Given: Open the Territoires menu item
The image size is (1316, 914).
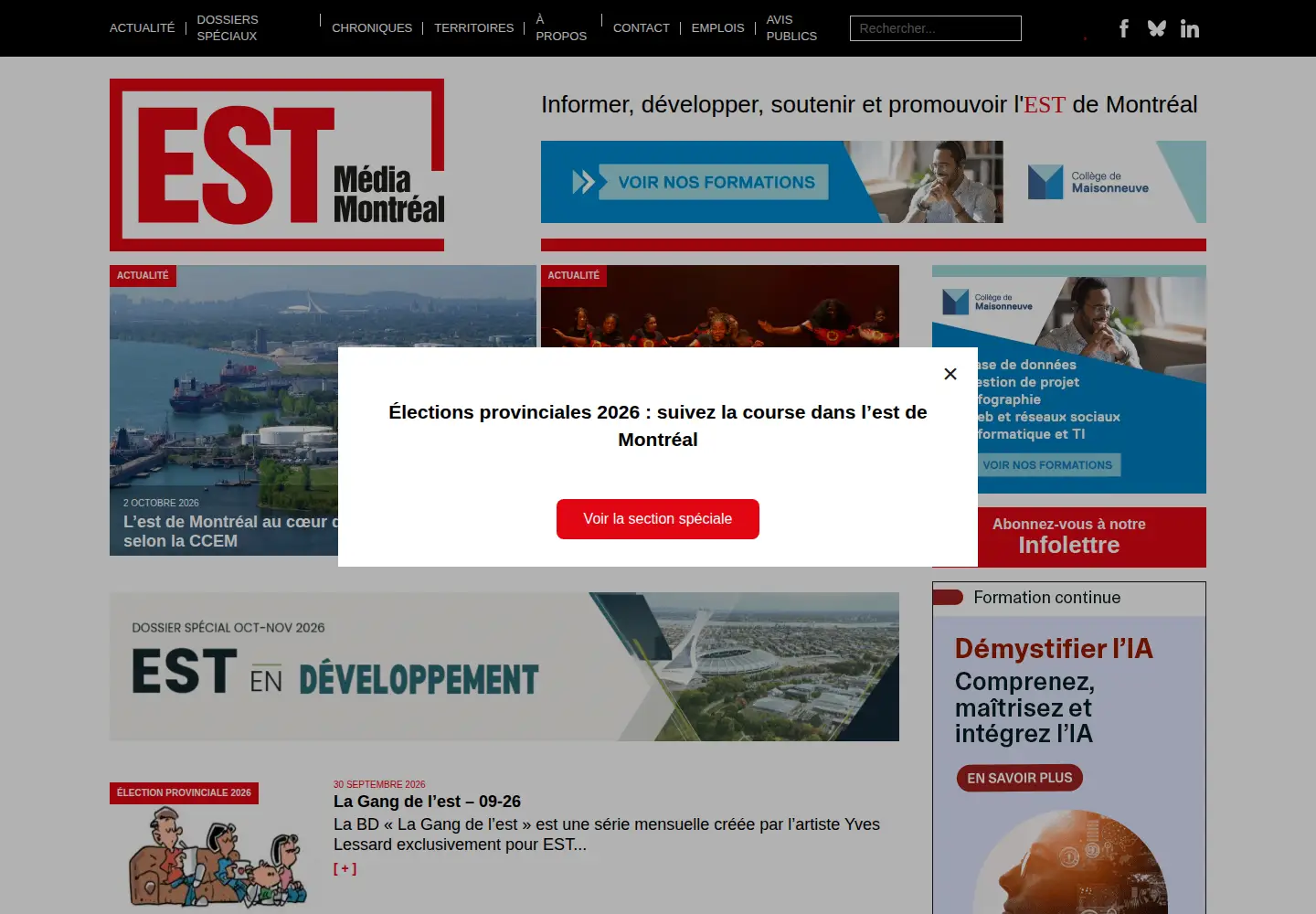Looking at the screenshot, I should (474, 28).
